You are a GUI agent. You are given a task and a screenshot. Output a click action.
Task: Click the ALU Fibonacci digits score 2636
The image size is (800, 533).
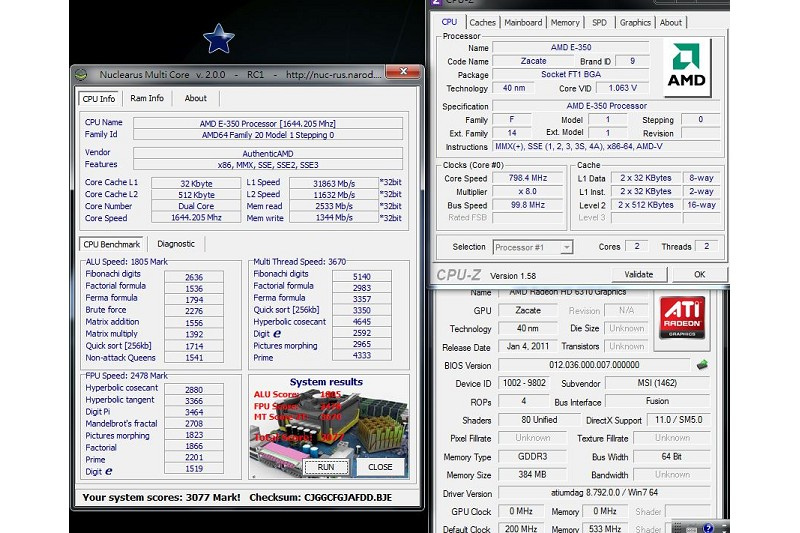coord(194,277)
